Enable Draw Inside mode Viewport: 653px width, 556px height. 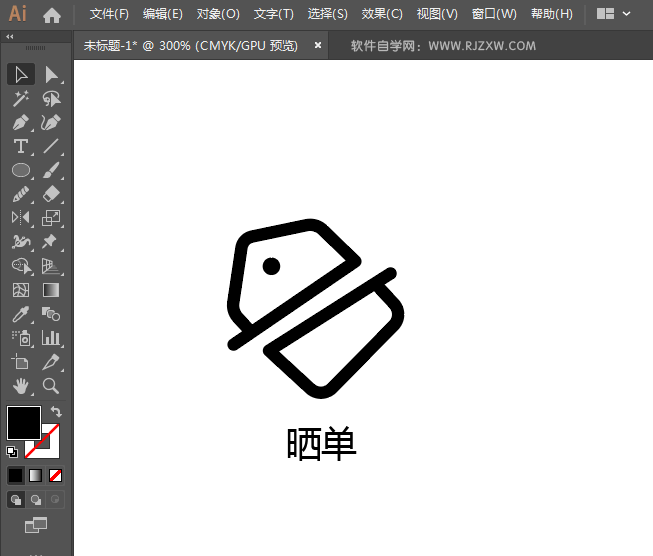coord(55,499)
